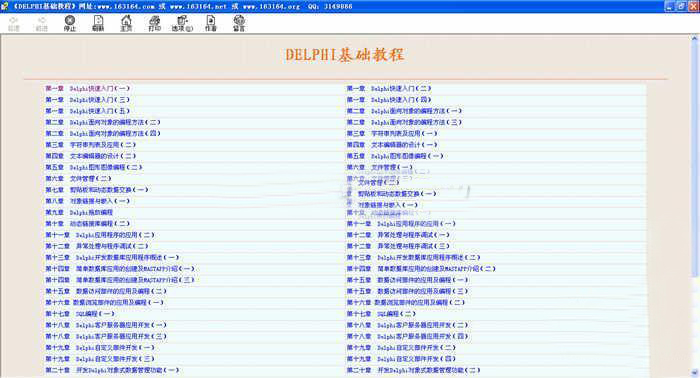The height and width of the screenshot is (378, 700).
Task: Open 第十五章 数据访问部件的应用及编程(一)
Action: pyautogui.click(x=408, y=280)
